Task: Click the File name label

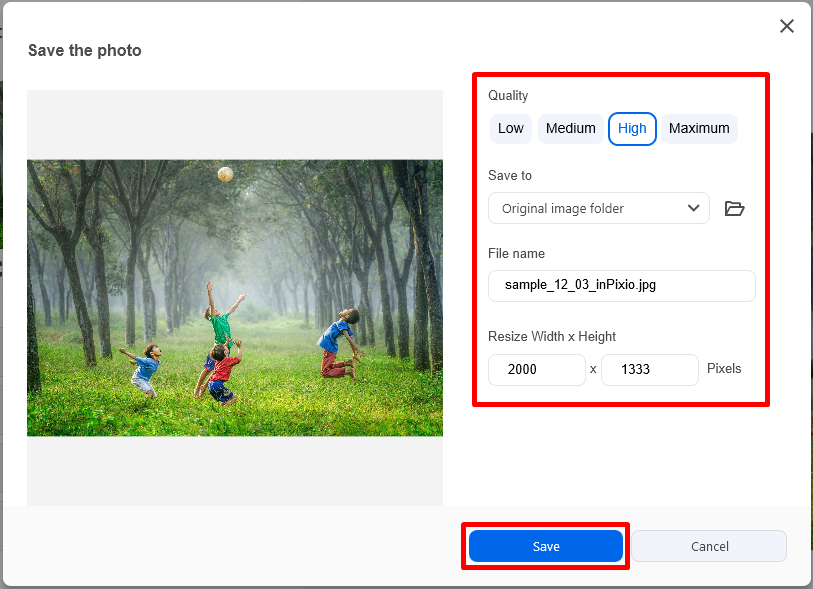Action: pos(516,254)
